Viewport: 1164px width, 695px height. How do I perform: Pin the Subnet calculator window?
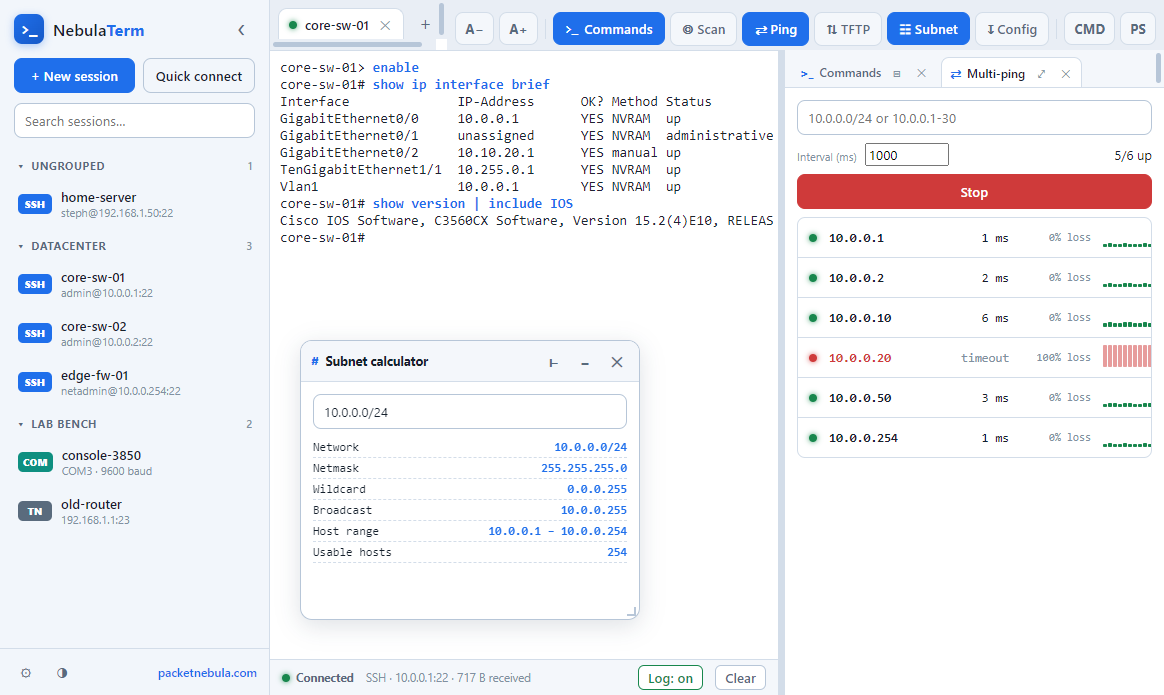pos(553,362)
